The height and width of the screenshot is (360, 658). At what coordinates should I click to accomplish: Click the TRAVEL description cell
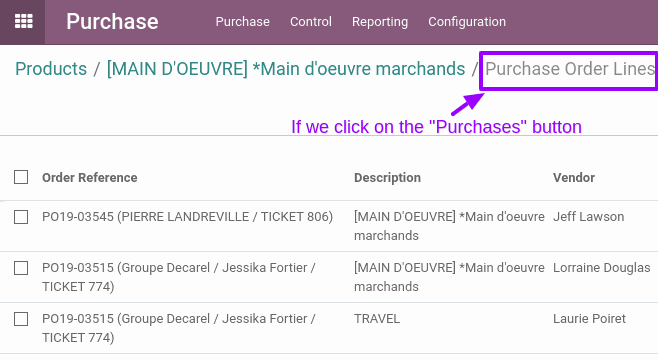coord(377,319)
